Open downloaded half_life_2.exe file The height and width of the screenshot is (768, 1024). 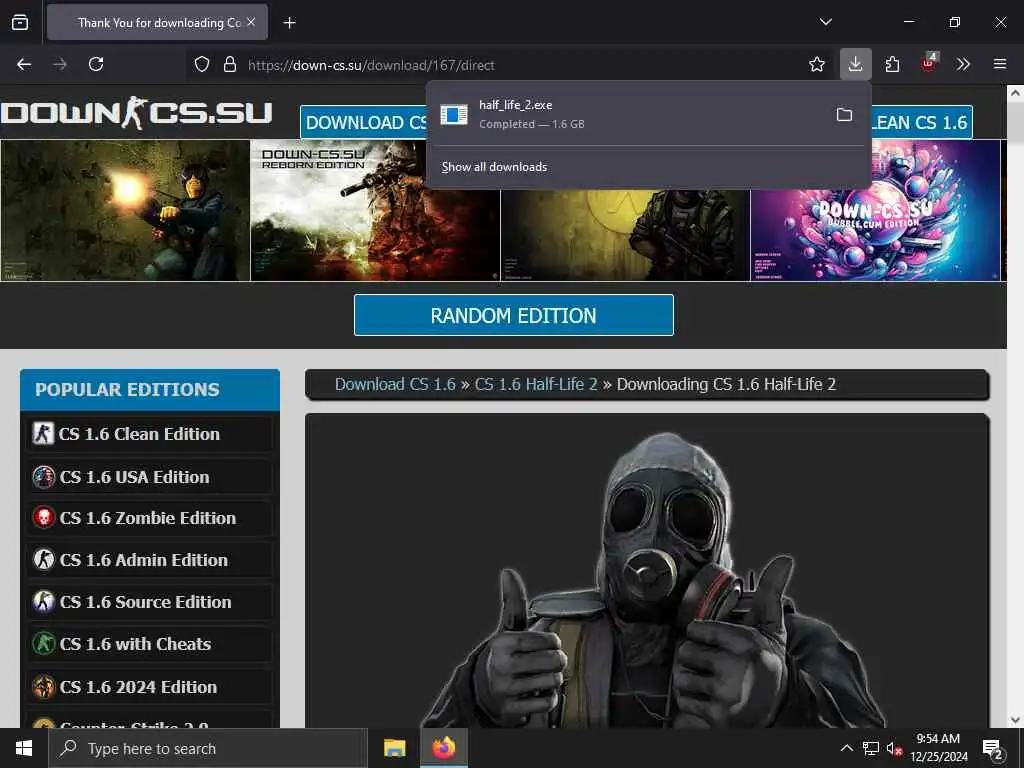pyautogui.click(x=627, y=114)
